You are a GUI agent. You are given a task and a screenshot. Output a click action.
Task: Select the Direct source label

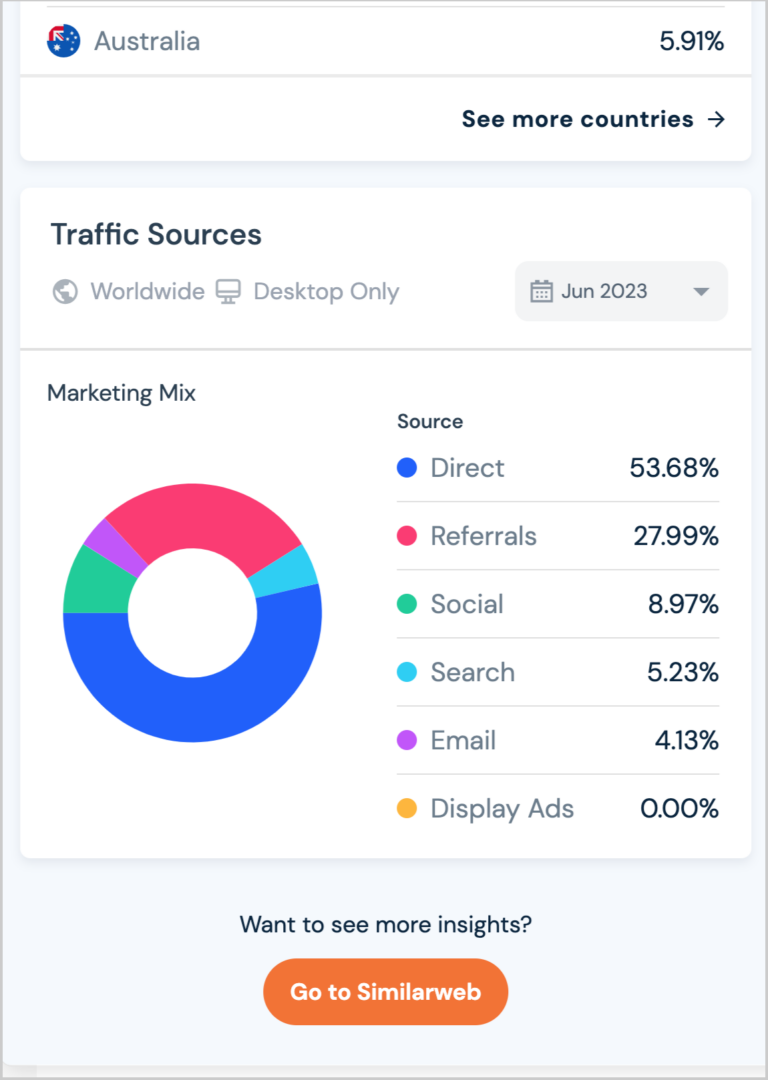(x=467, y=468)
